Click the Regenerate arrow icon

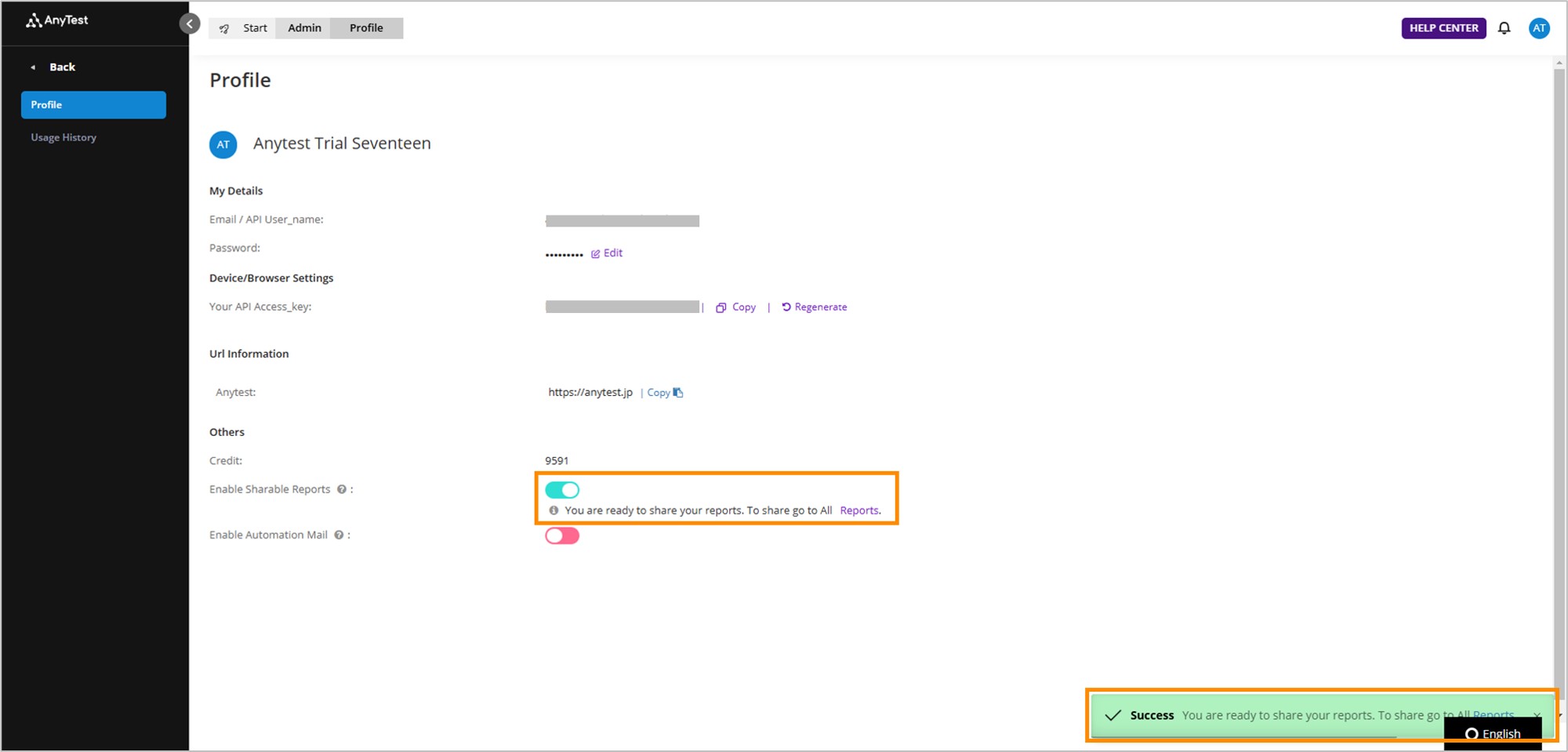pyautogui.click(x=786, y=307)
